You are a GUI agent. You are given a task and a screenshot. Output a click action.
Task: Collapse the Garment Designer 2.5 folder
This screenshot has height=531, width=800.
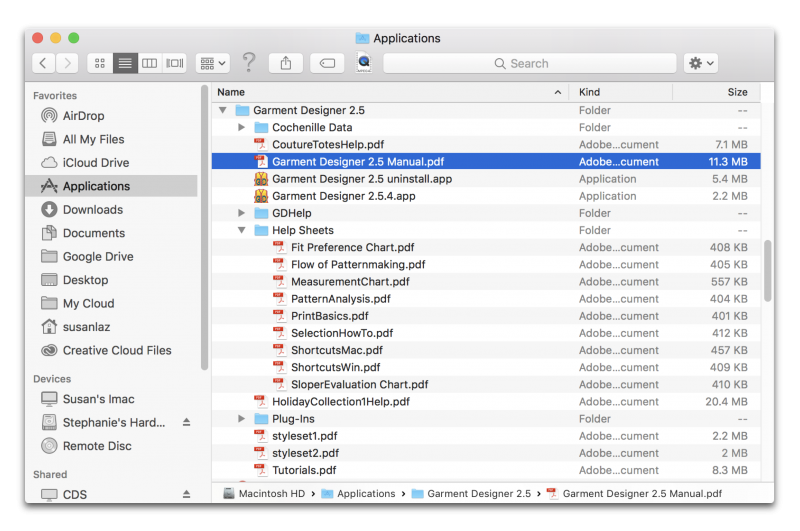click(x=223, y=110)
